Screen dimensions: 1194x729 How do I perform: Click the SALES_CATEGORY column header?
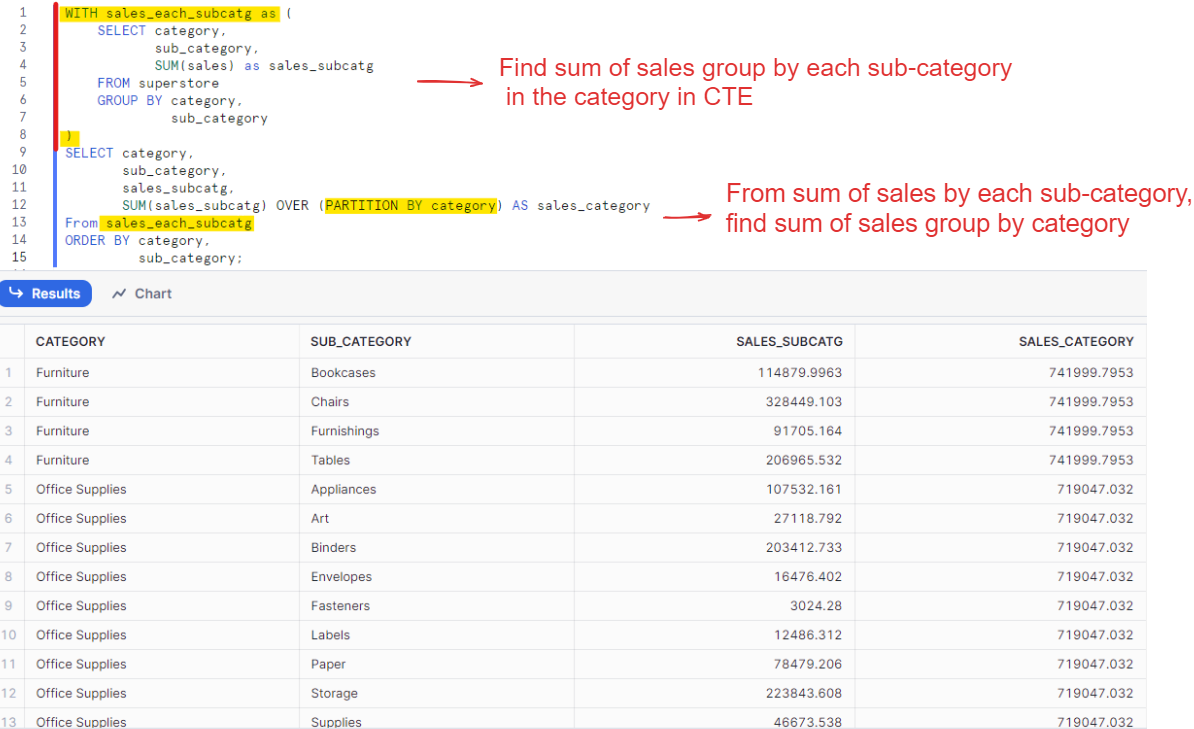[1076, 341]
